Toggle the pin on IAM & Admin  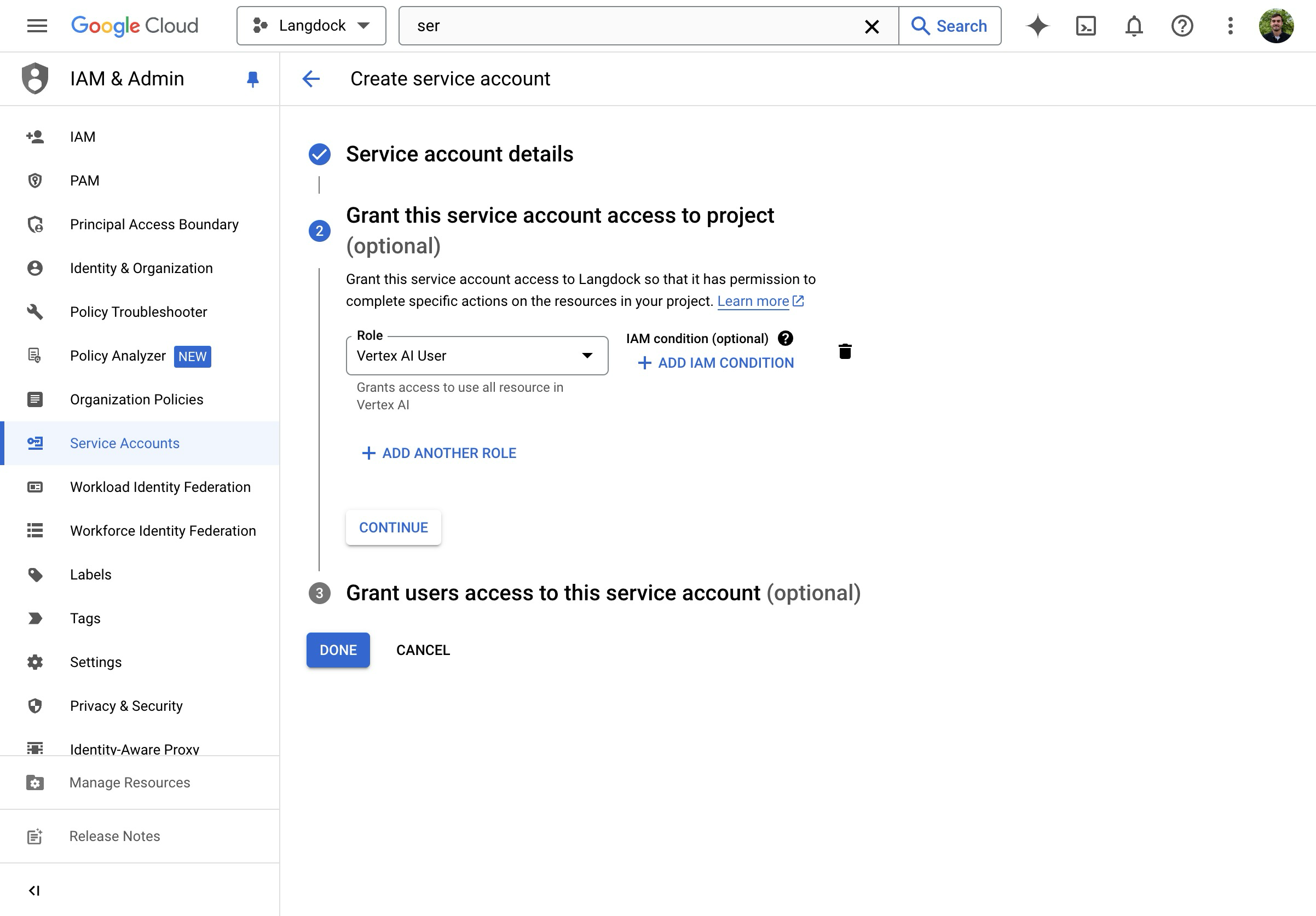(252, 79)
